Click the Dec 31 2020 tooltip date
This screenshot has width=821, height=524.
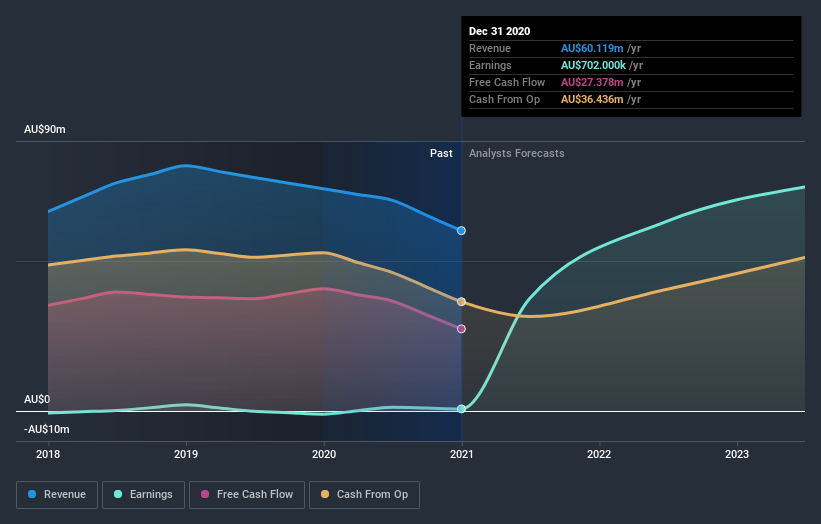tap(500, 31)
